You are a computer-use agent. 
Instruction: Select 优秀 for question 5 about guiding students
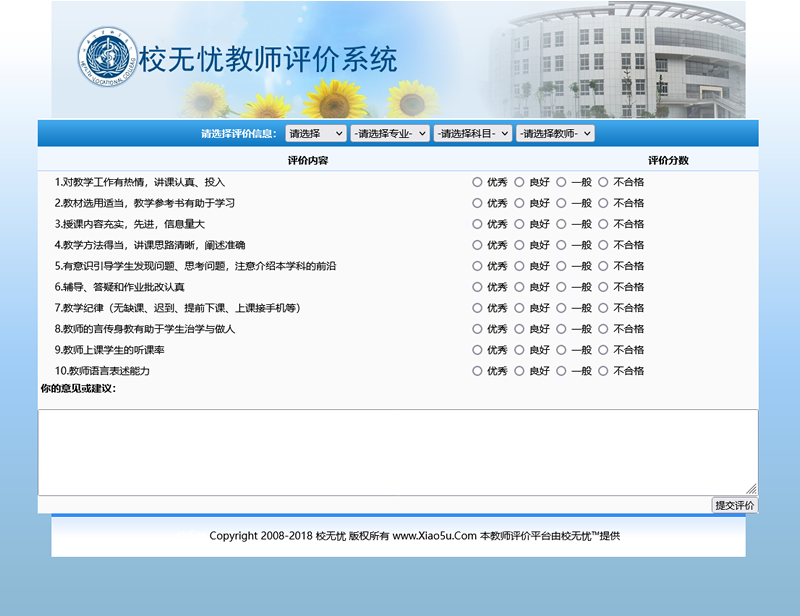click(477, 266)
